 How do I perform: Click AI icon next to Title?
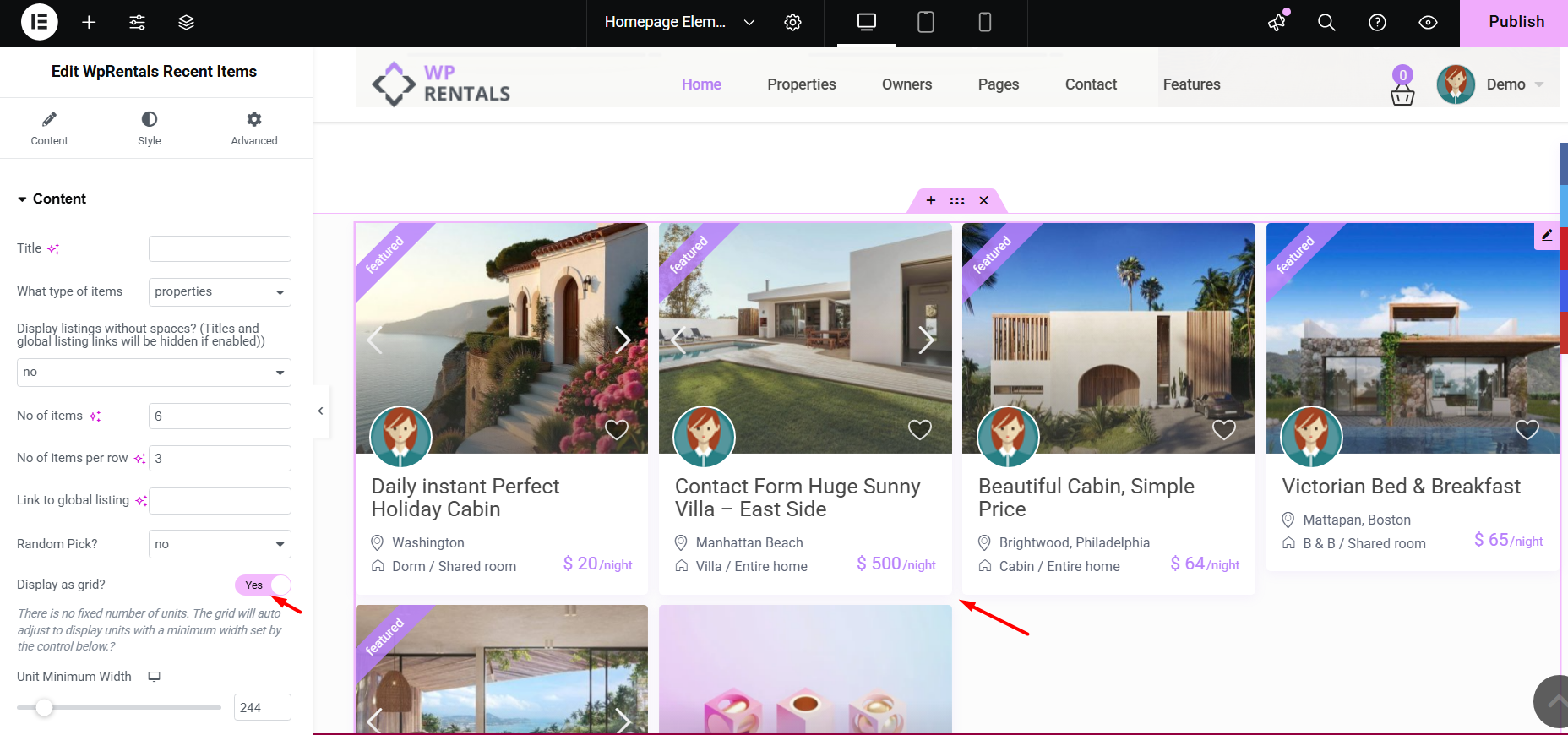click(x=53, y=248)
